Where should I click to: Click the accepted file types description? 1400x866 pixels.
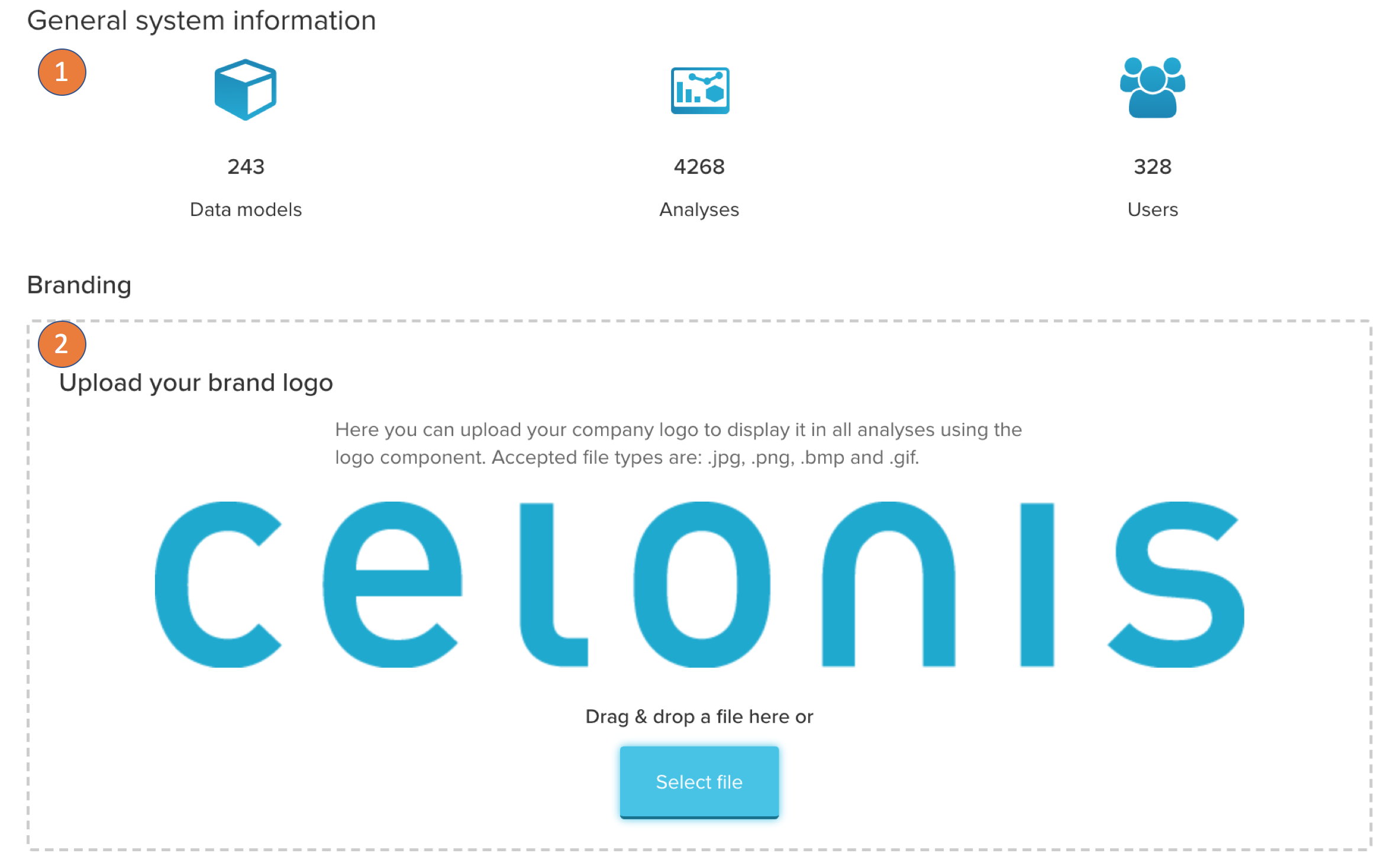(678, 443)
